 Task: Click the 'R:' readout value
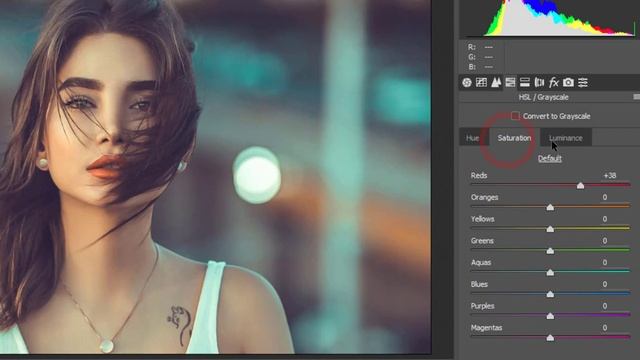488,47
